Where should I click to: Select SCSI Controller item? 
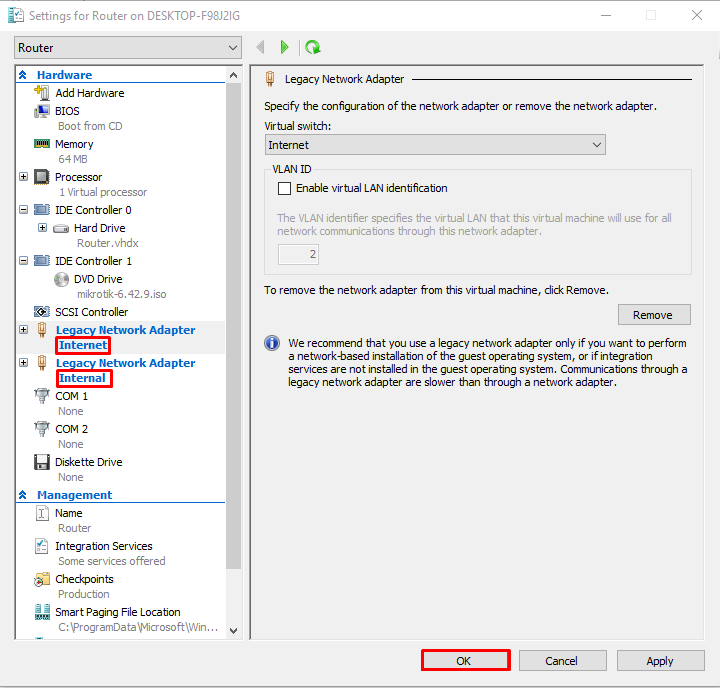[x=91, y=312]
